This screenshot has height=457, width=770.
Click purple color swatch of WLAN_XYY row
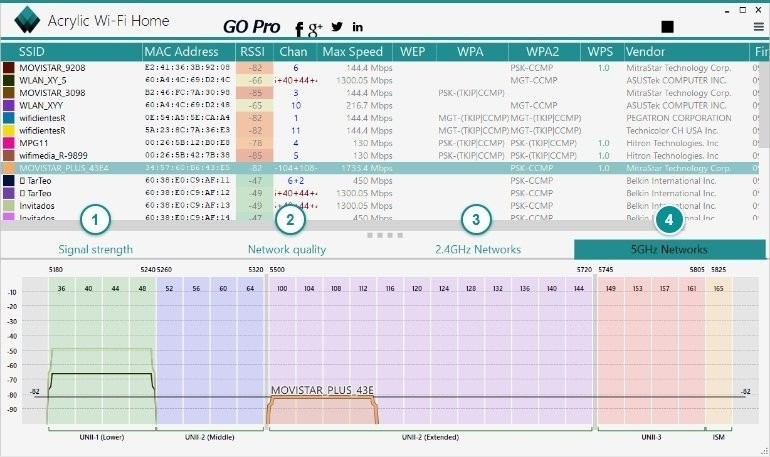click(9, 105)
